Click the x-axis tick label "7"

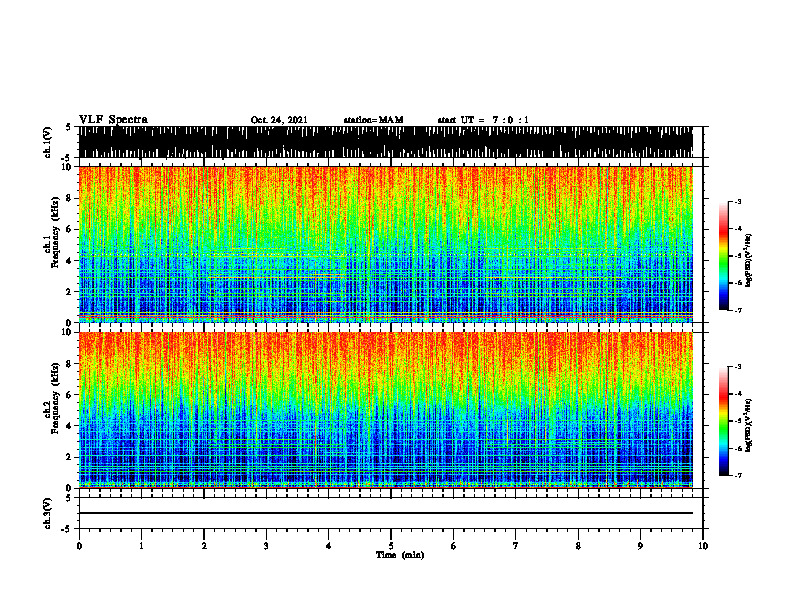click(516, 546)
